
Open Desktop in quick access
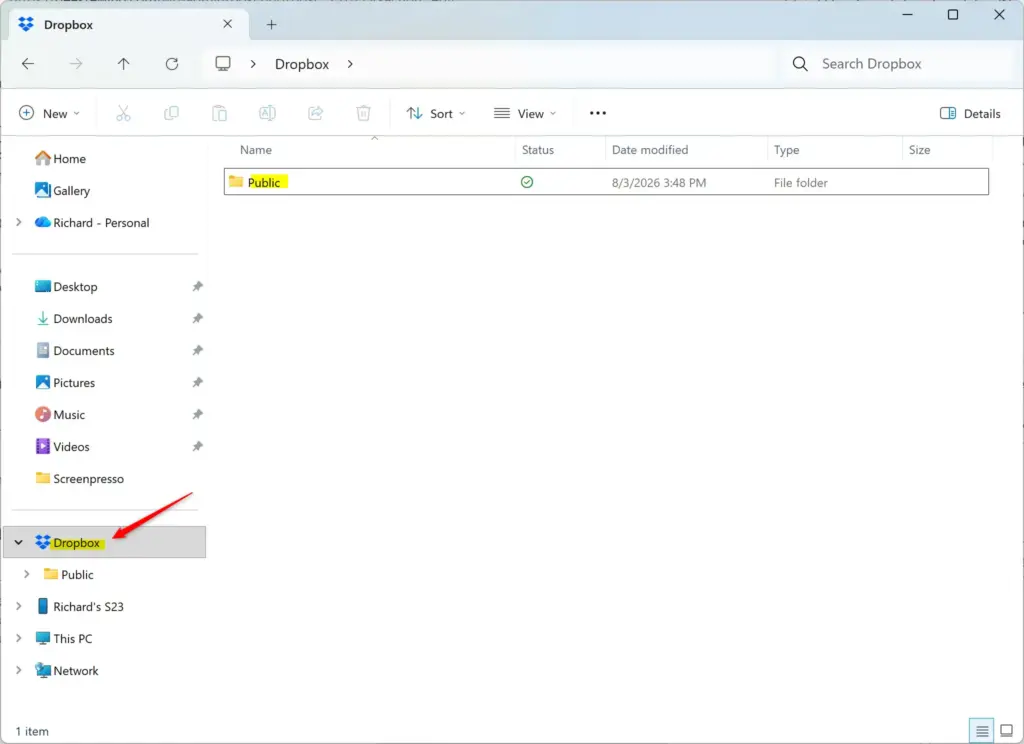coord(66,286)
